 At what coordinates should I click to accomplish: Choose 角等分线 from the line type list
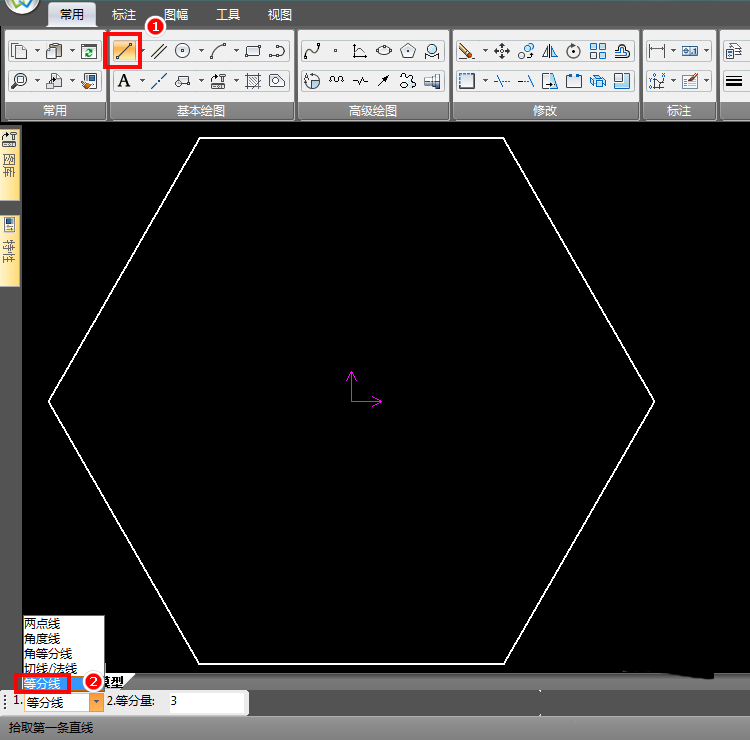point(63,653)
